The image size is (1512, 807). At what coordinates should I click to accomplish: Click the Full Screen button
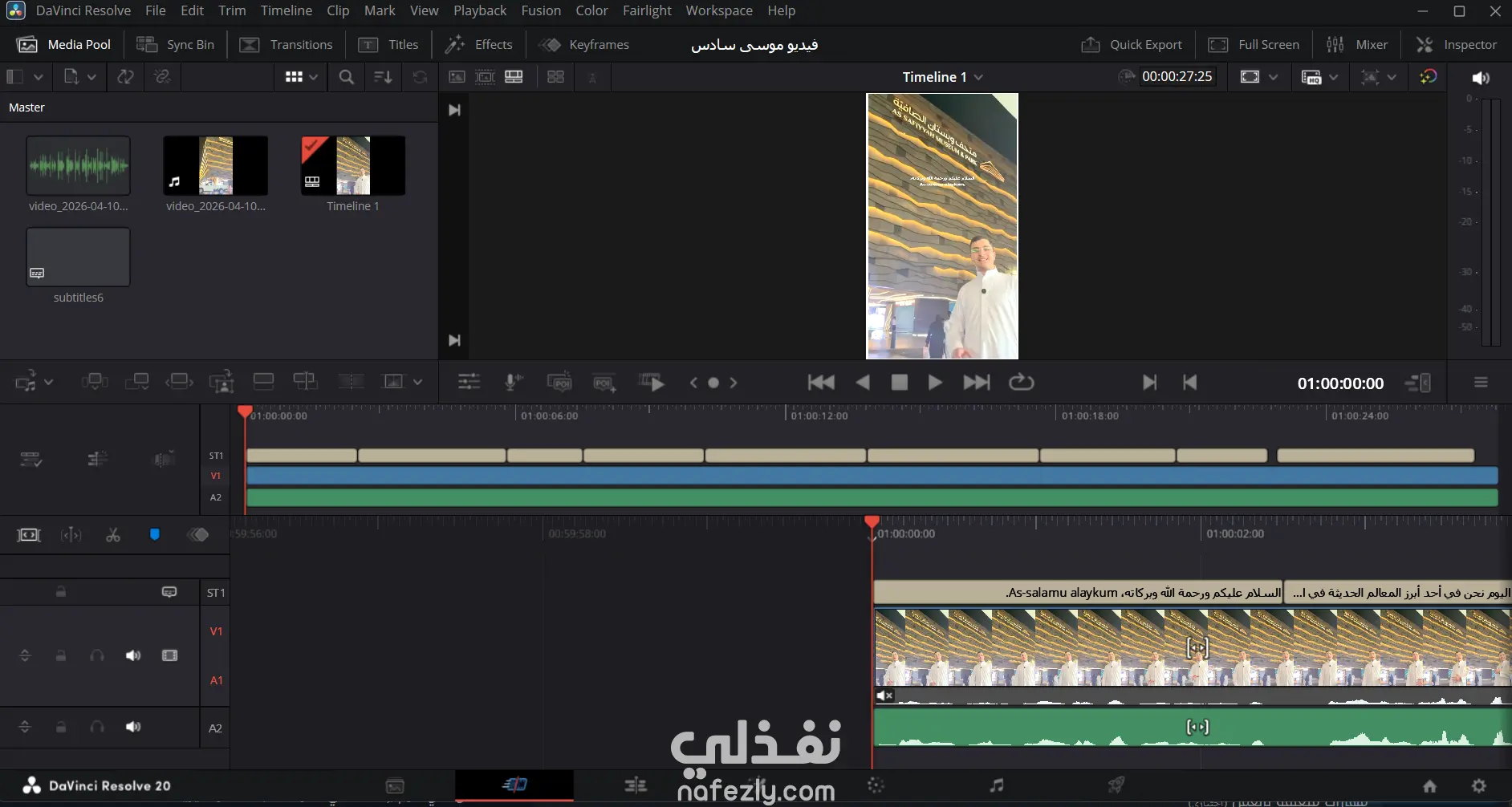1254,45
